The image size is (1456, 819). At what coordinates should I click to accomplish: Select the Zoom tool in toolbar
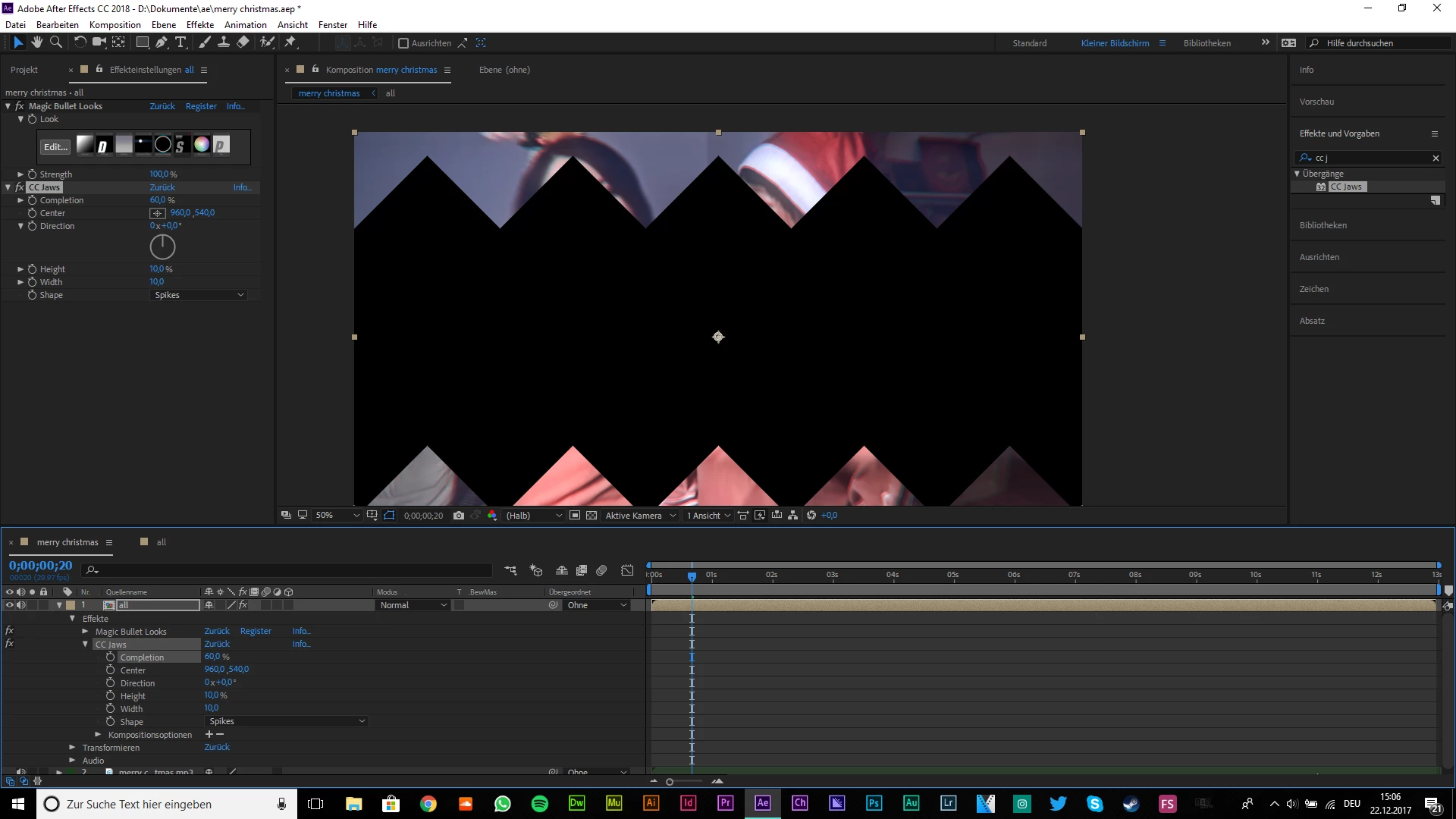click(x=55, y=42)
